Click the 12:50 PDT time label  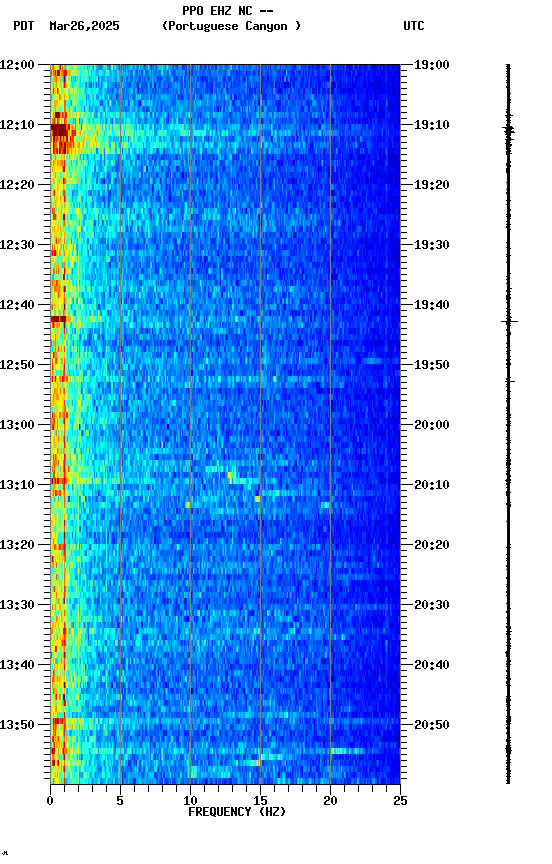pyautogui.click(x=17, y=365)
